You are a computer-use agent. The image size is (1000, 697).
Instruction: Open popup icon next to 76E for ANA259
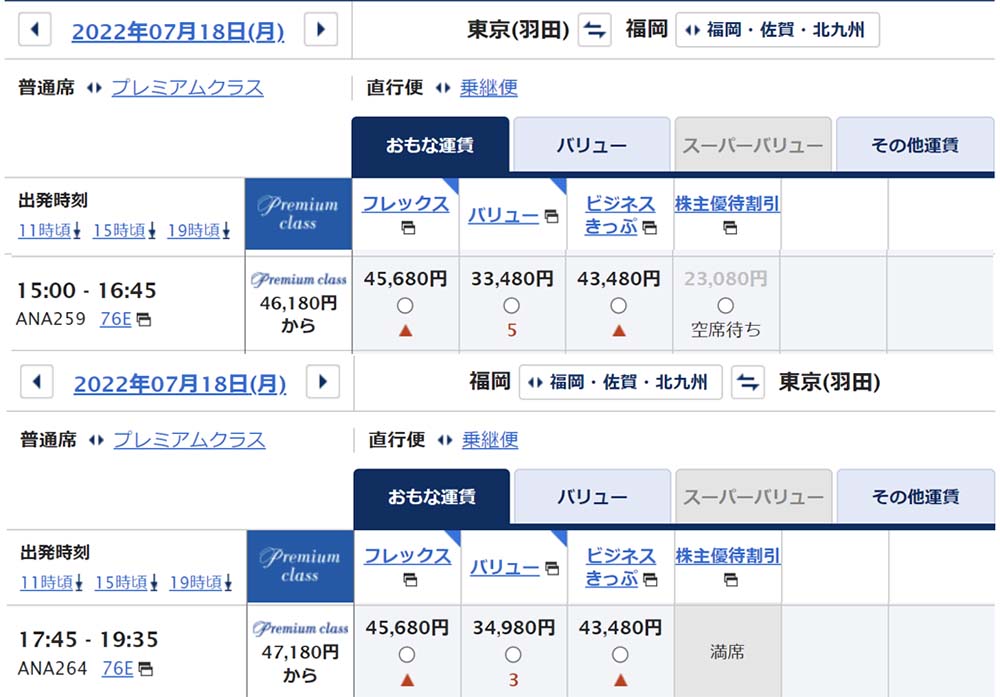tap(144, 319)
